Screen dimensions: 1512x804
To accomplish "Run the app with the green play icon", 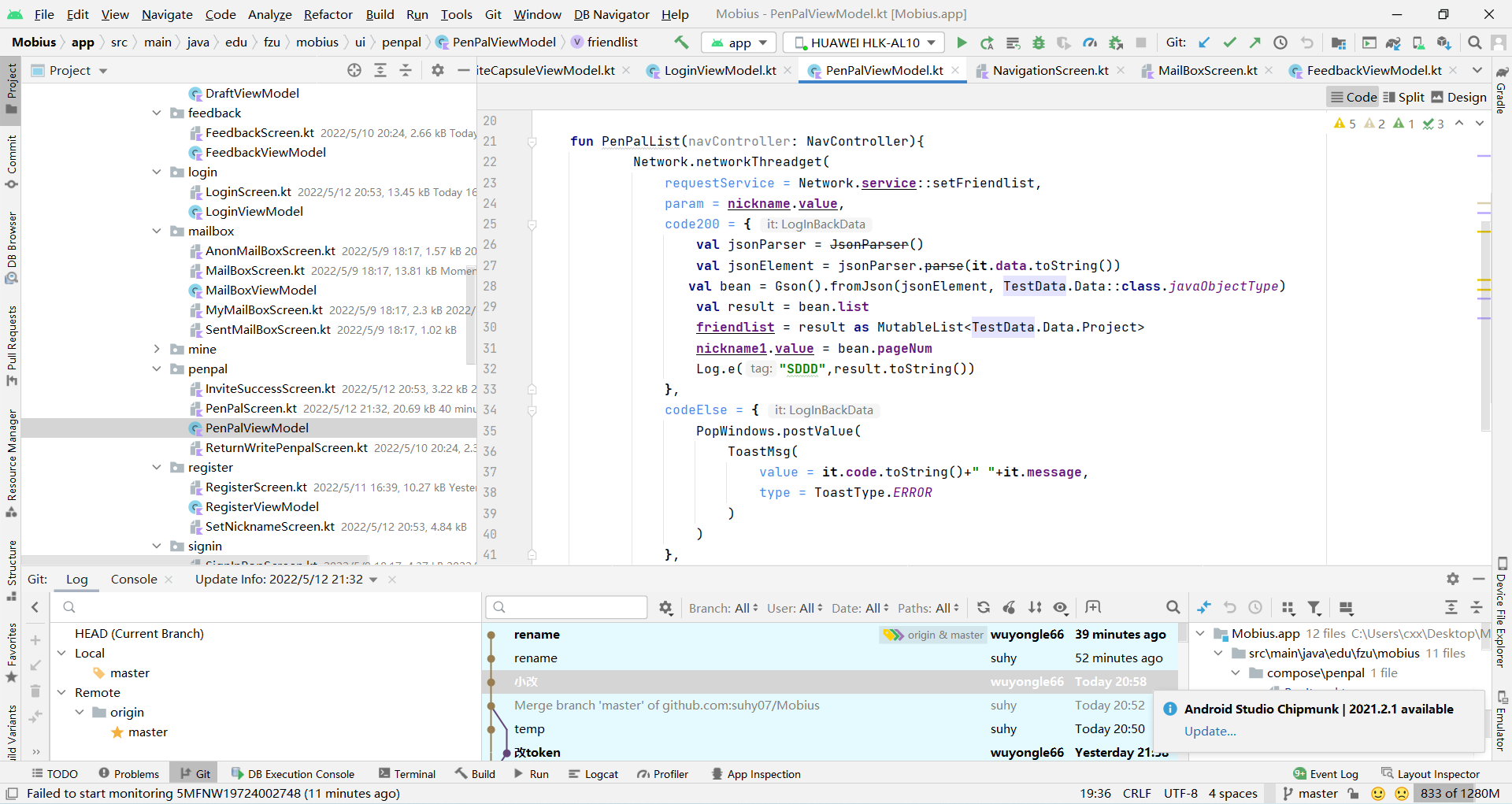I will [x=962, y=43].
